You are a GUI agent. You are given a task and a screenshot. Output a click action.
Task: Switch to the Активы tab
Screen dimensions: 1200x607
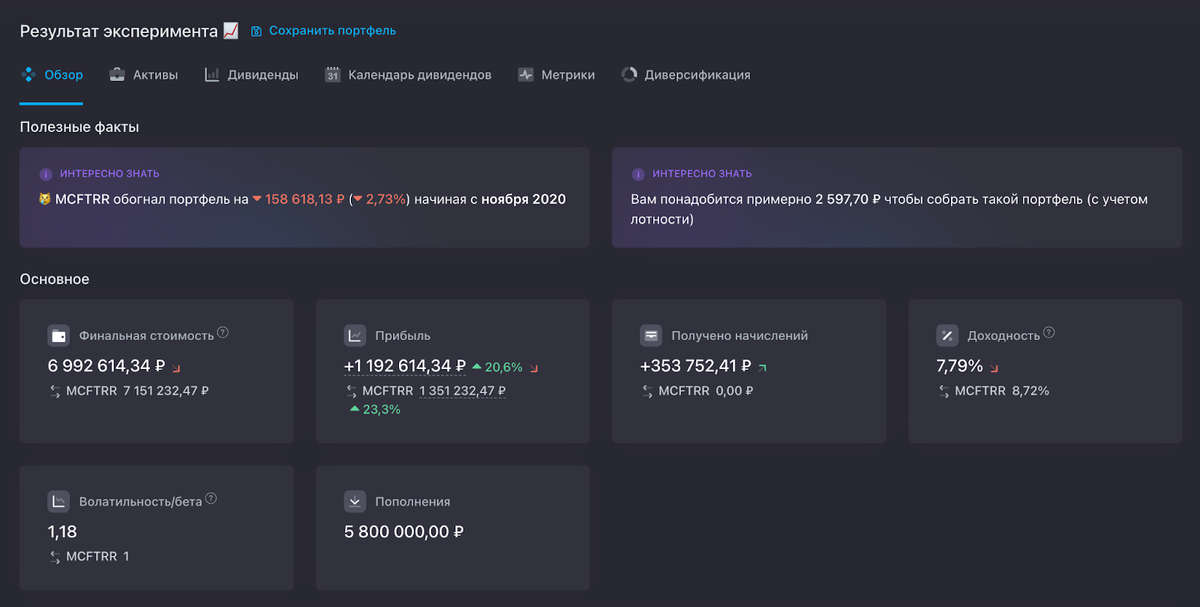(144, 75)
